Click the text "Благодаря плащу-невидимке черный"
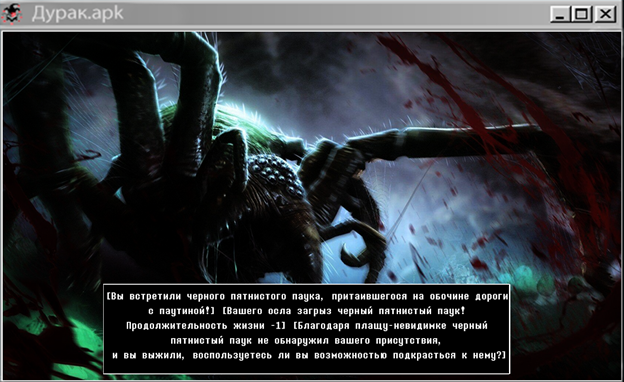The width and height of the screenshot is (624, 382). point(390,326)
